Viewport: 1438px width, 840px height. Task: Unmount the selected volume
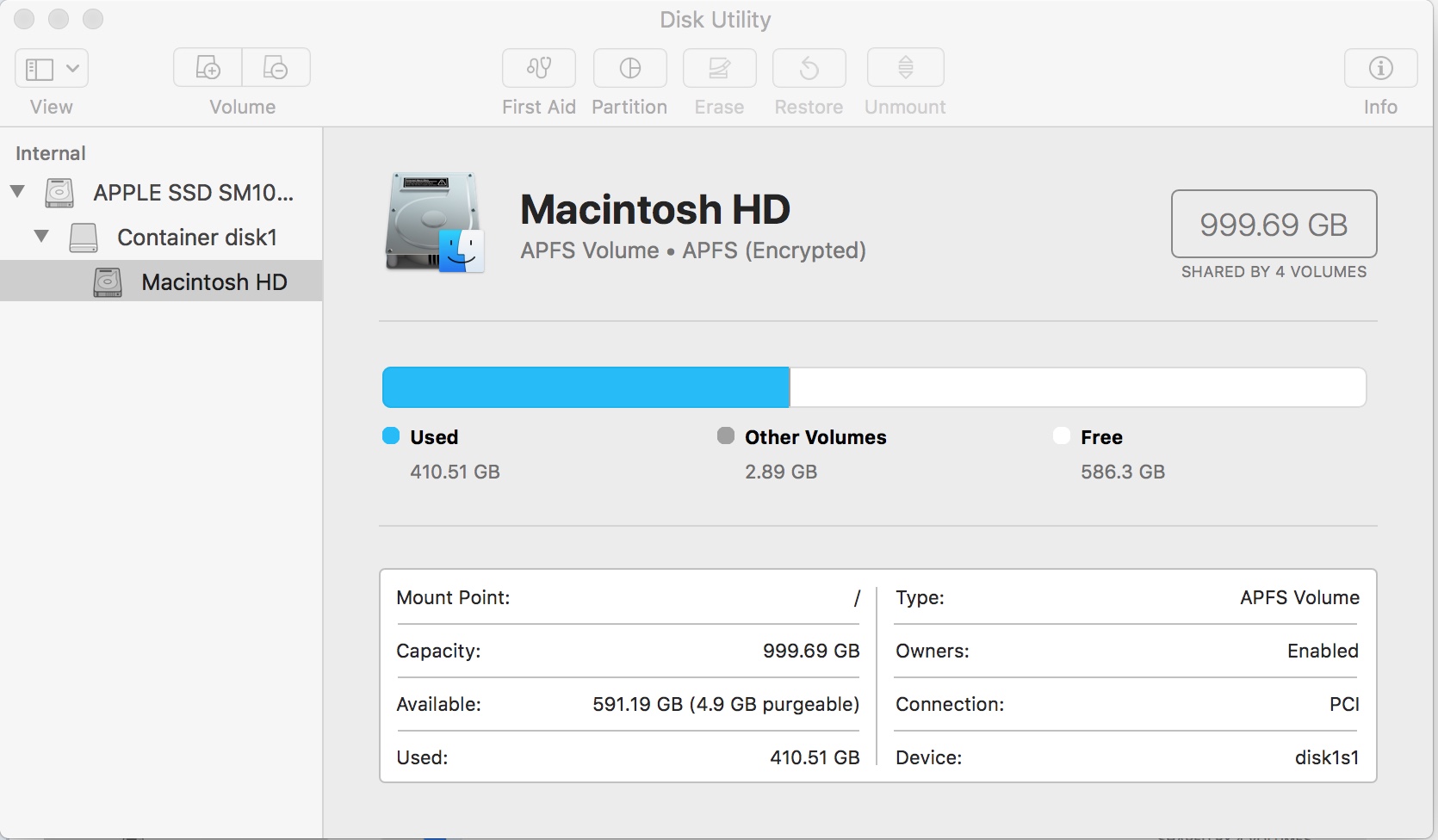pyautogui.click(x=906, y=68)
